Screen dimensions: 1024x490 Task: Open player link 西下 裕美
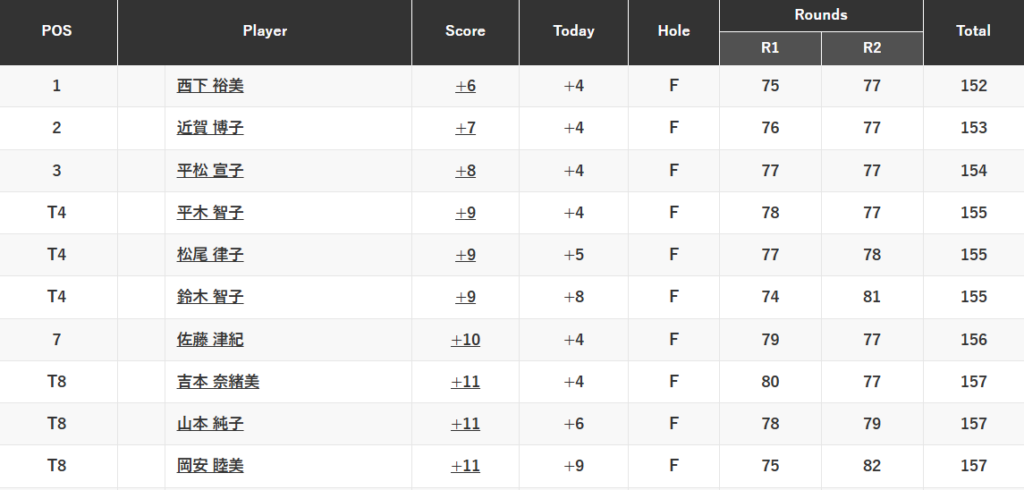(210, 86)
